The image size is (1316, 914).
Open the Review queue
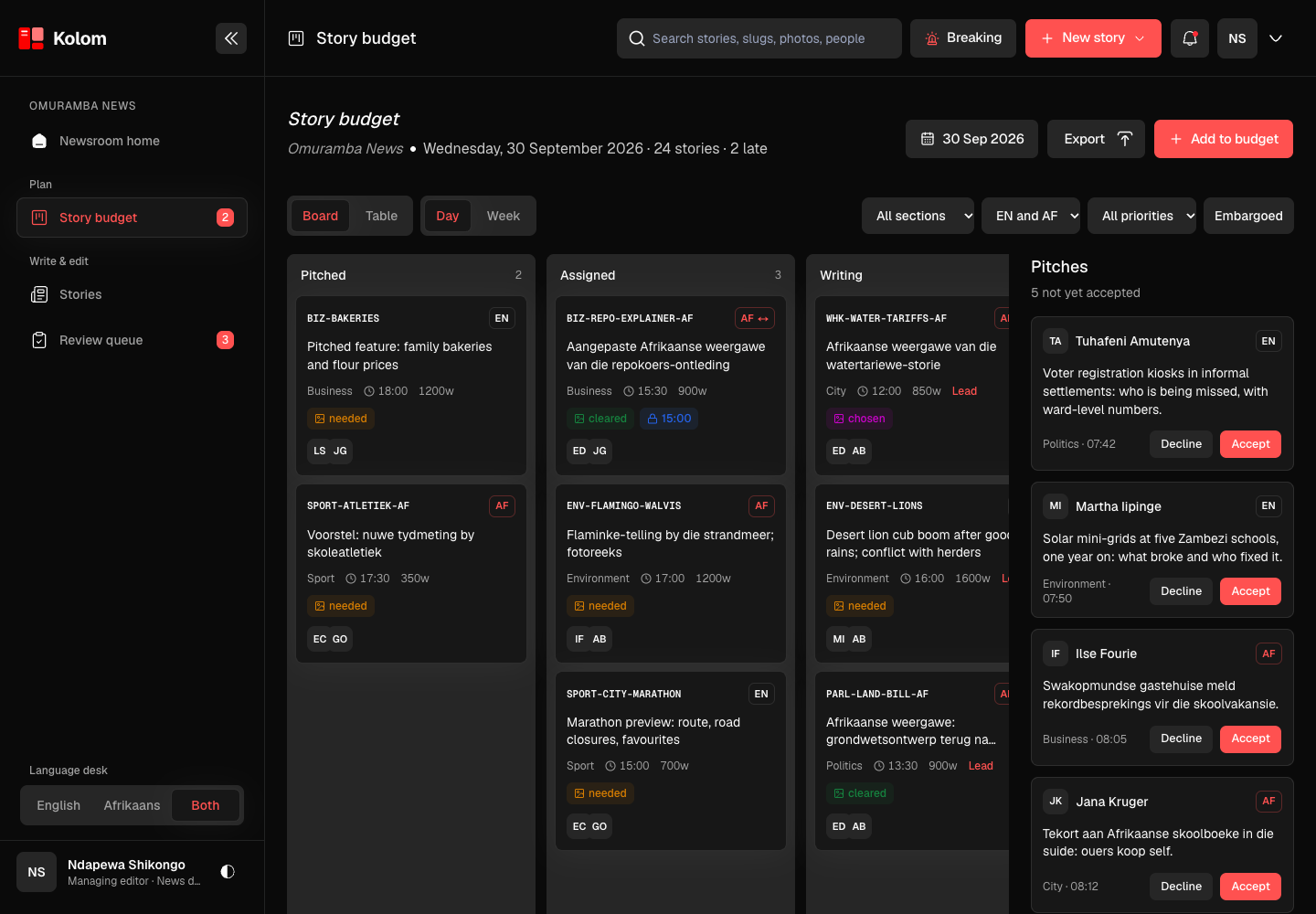coord(132,340)
